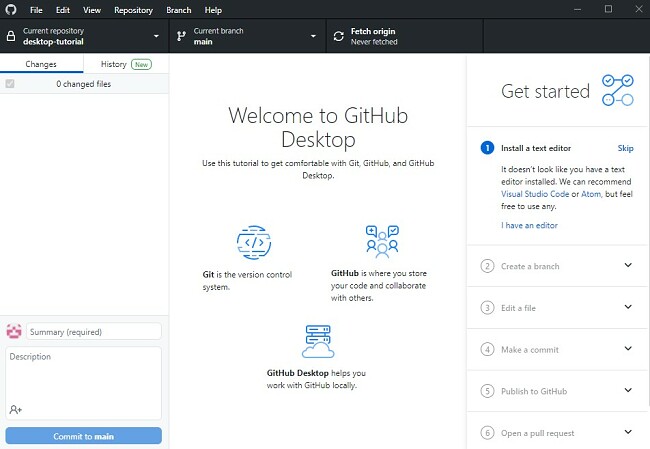Open the Edit menu
650x449 pixels.
(x=63, y=10)
